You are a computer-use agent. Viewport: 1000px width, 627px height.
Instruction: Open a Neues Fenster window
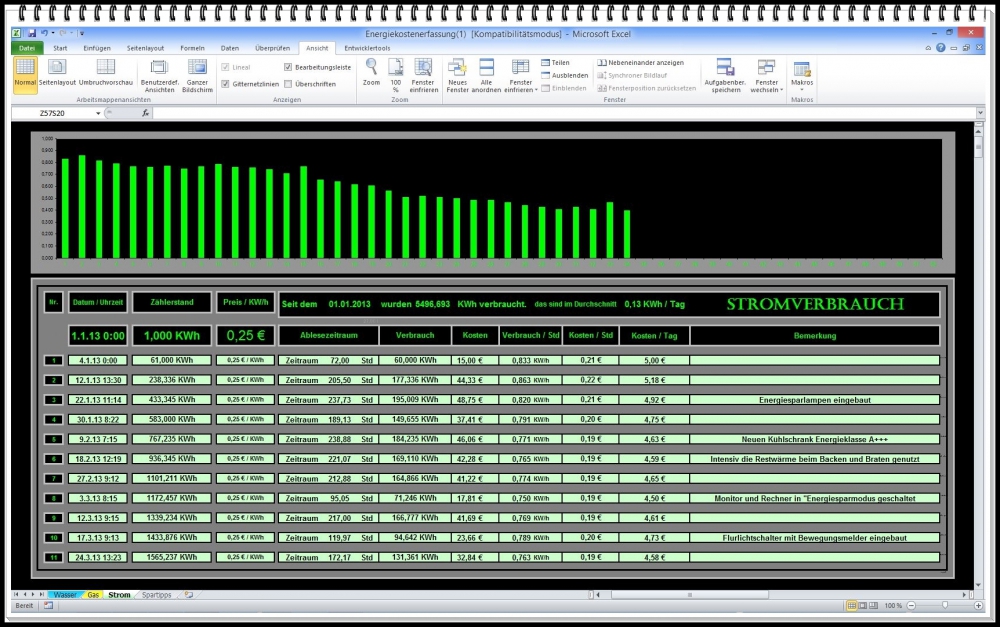point(457,72)
